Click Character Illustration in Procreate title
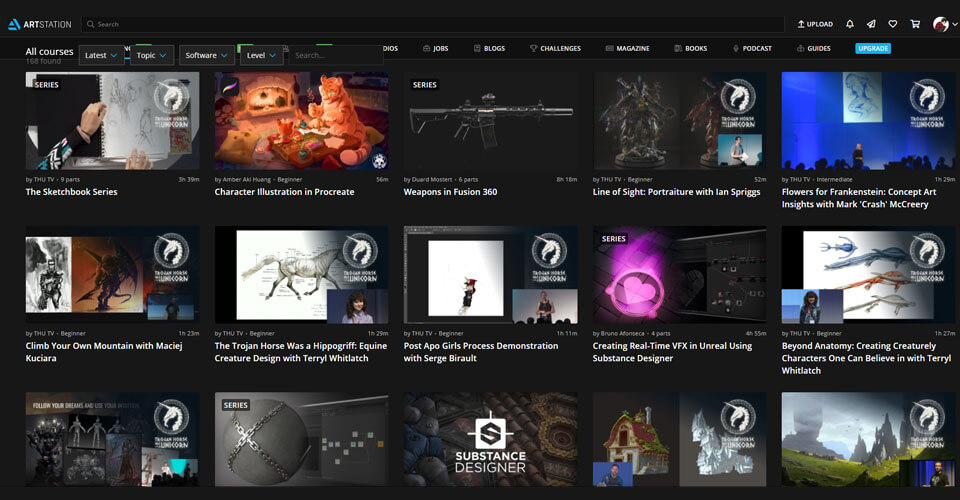The image size is (960, 500). [285, 192]
